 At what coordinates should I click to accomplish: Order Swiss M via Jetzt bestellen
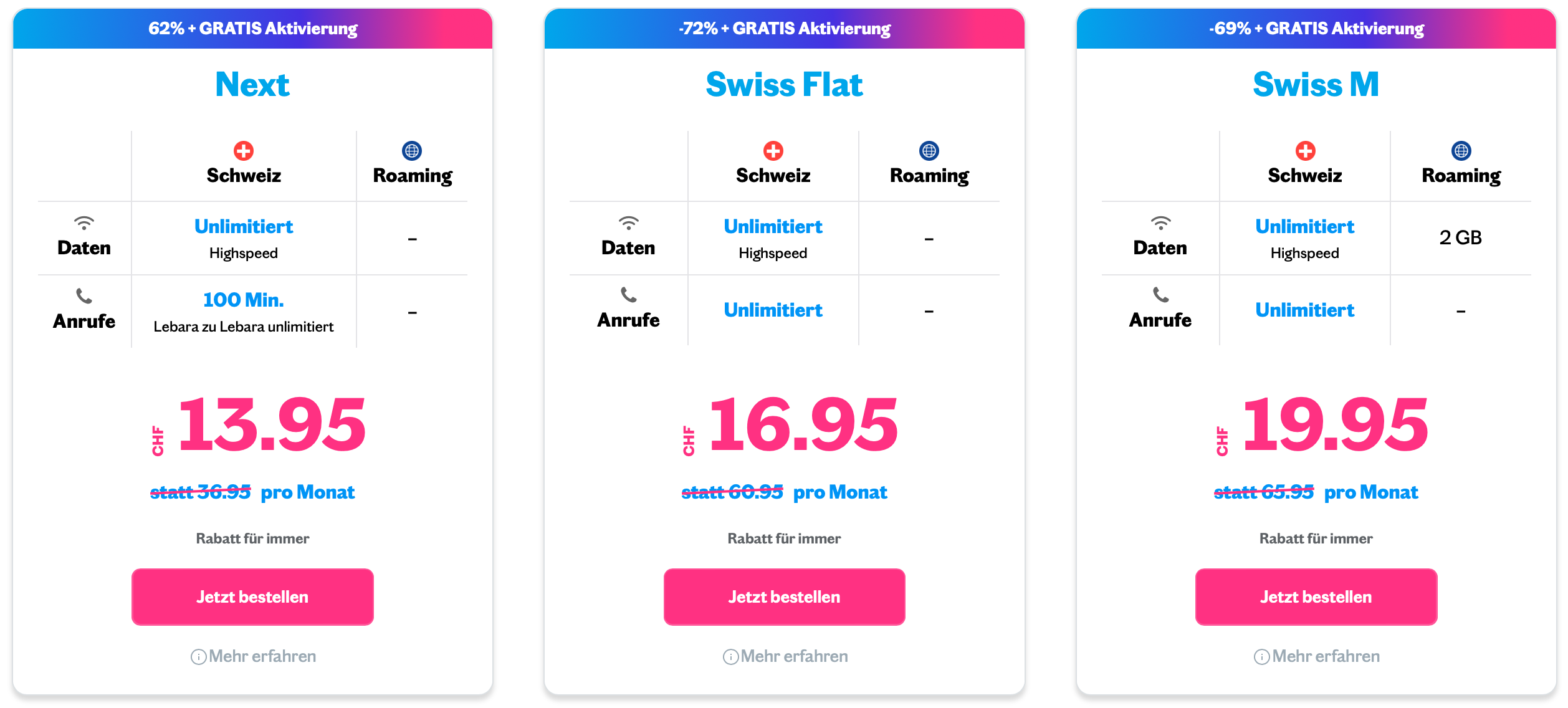click(1316, 596)
